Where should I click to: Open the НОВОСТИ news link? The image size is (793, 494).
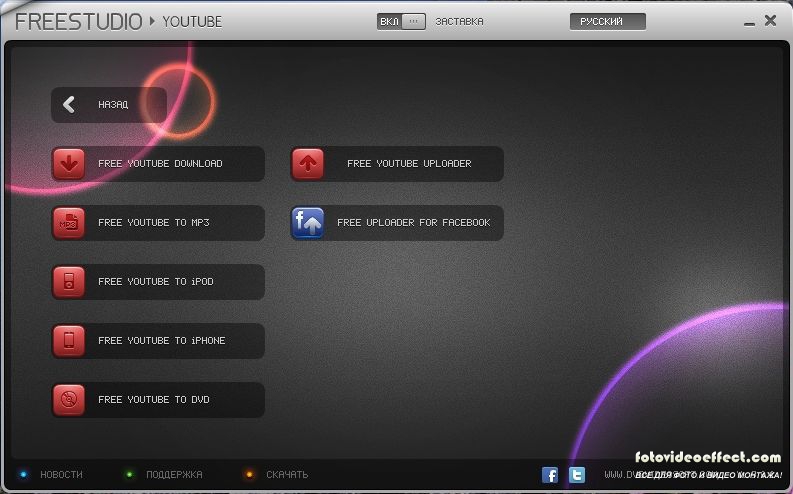(61, 475)
